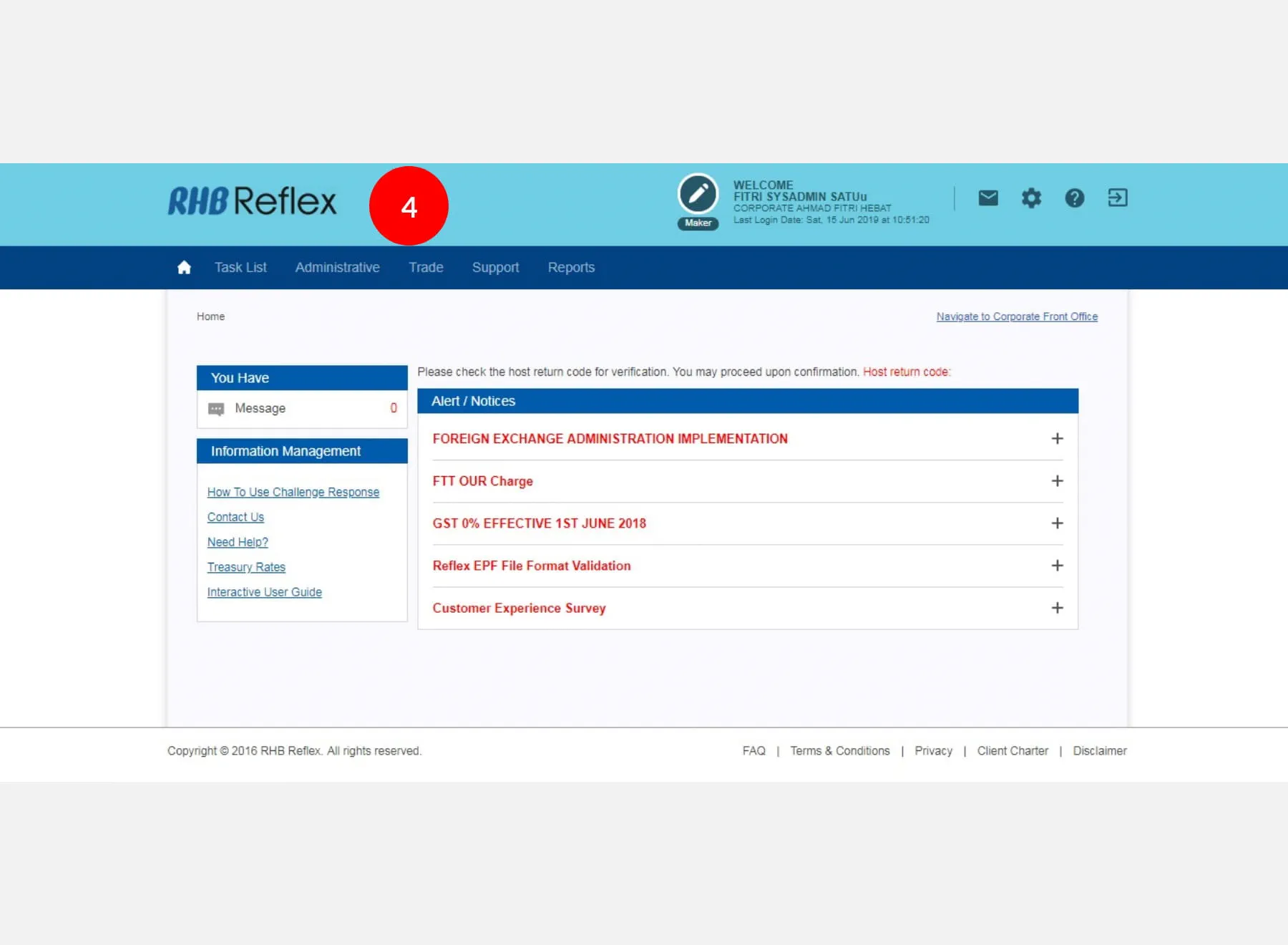This screenshot has height=945, width=1288.
Task: Click the home icon in navigation bar
Action: (184, 267)
